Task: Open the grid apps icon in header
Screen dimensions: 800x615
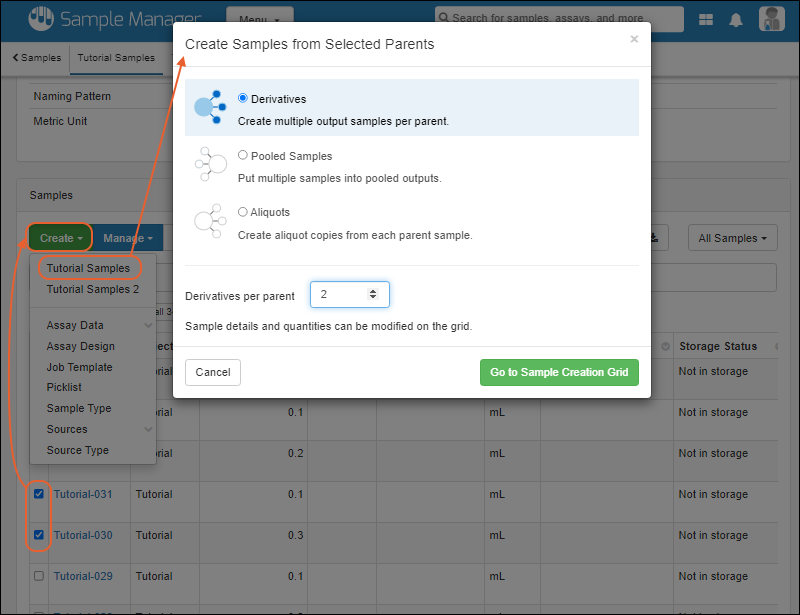Action: 706,19
